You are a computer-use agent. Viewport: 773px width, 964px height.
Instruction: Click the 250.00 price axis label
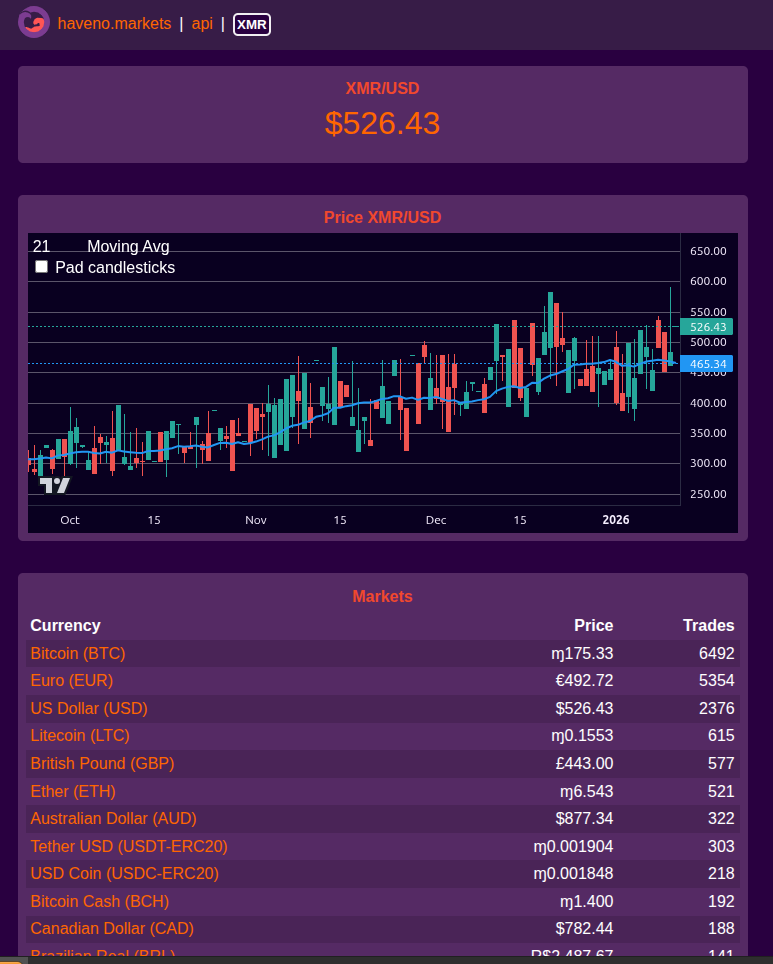pos(708,494)
